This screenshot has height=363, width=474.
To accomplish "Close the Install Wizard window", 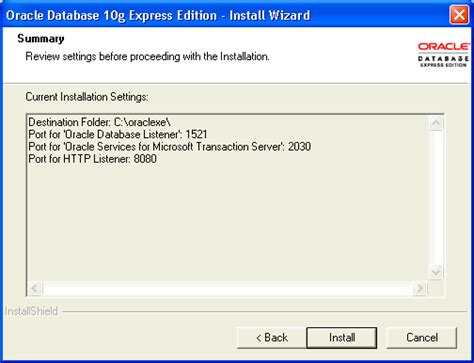I will coord(459,15).
